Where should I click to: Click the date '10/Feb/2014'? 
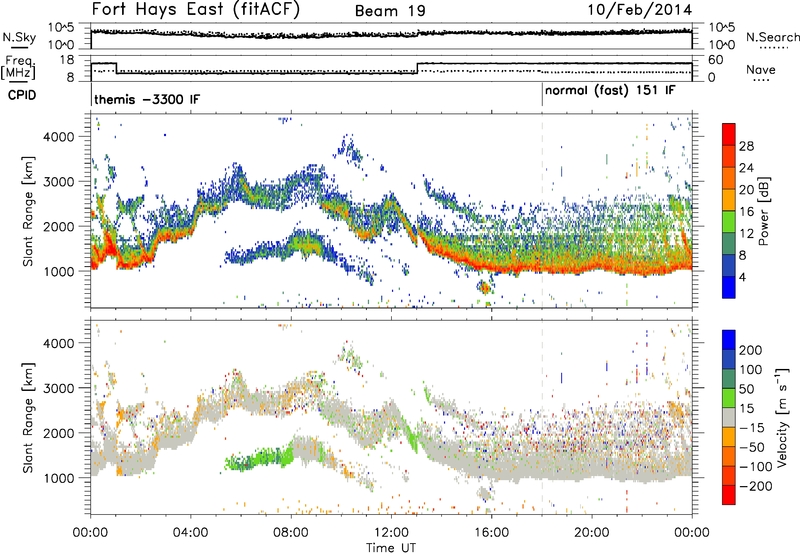(640, 10)
